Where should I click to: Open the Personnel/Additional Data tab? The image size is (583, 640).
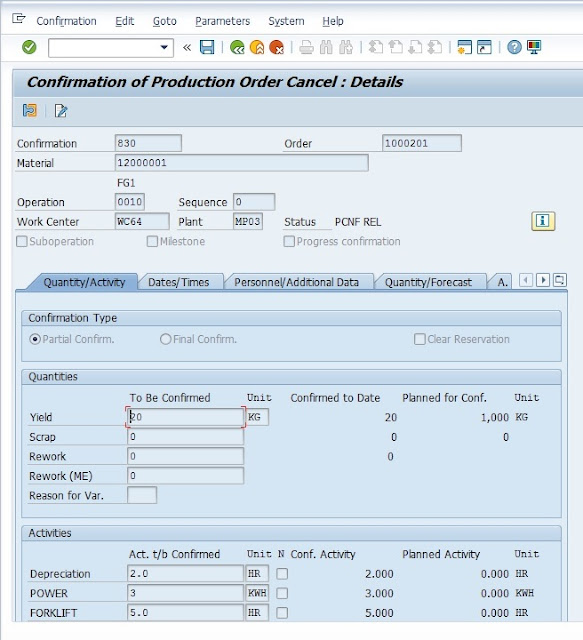click(296, 282)
